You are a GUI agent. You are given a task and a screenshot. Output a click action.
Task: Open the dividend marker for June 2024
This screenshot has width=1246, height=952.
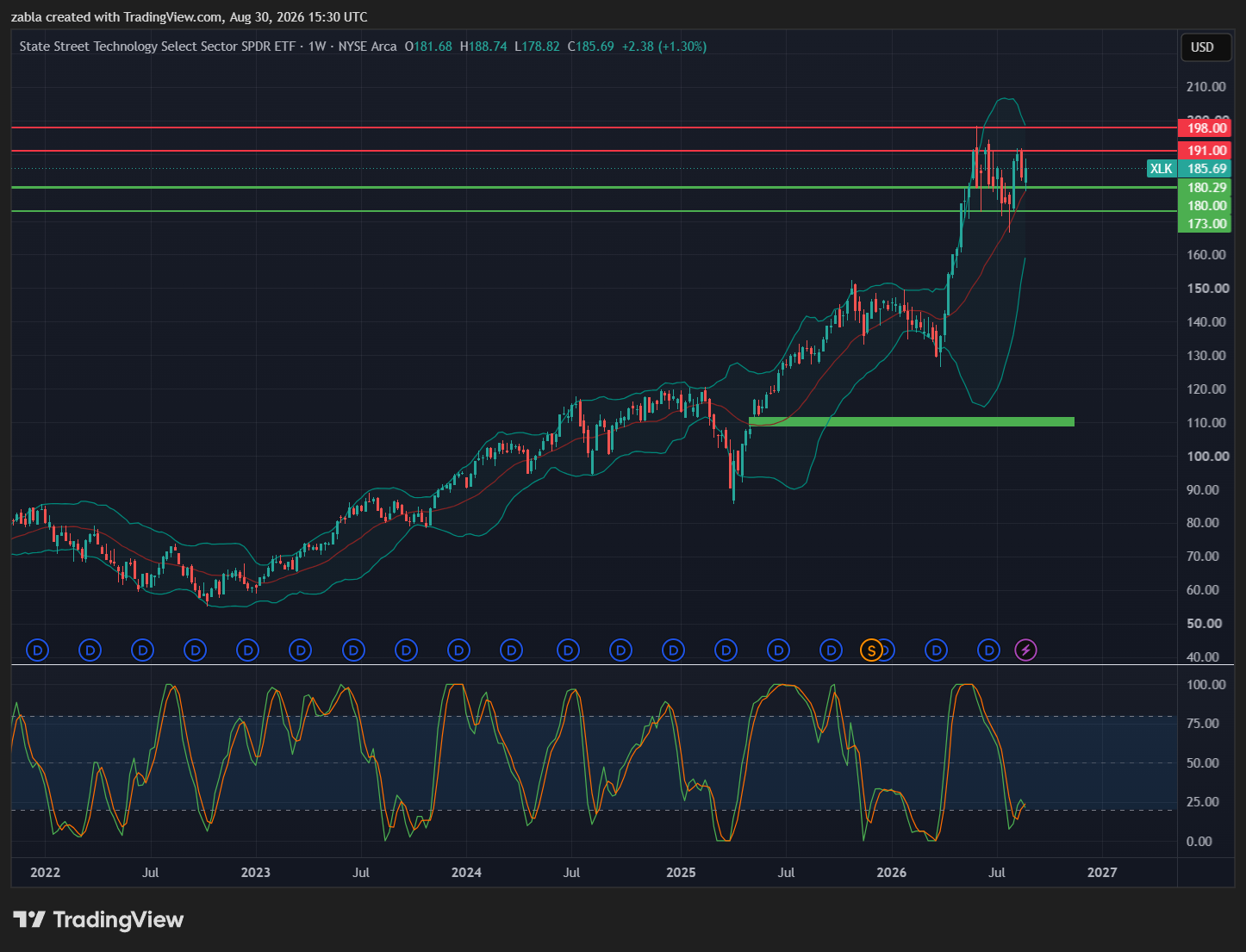tap(568, 650)
